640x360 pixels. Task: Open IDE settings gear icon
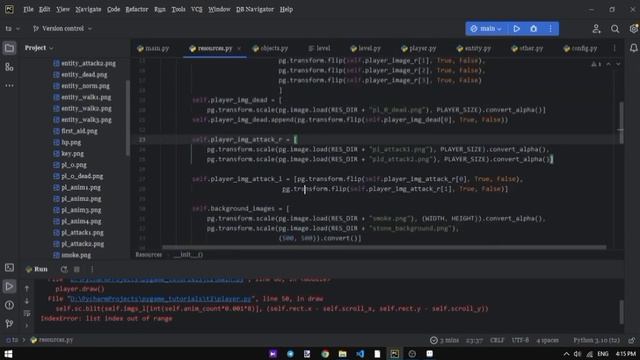point(634,29)
